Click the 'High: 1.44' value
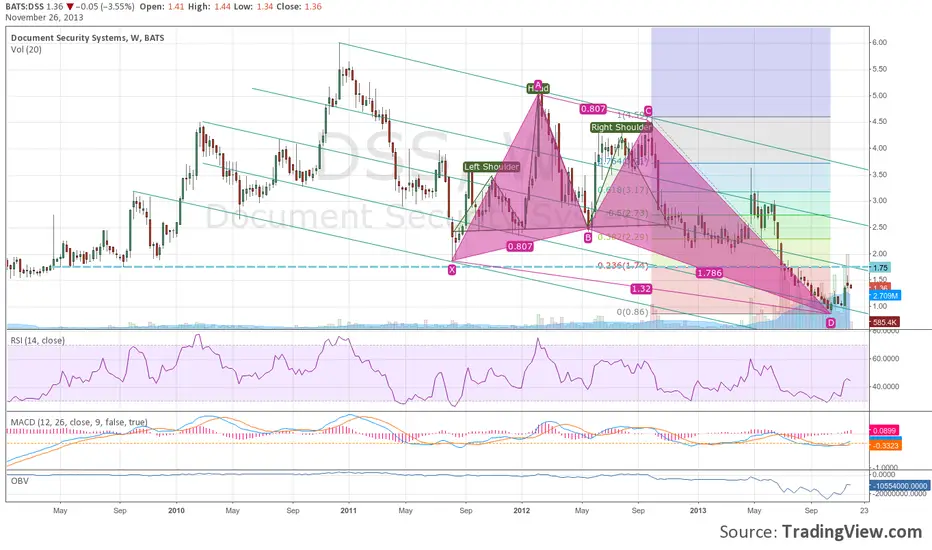The image size is (932, 550). coord(208,7)
